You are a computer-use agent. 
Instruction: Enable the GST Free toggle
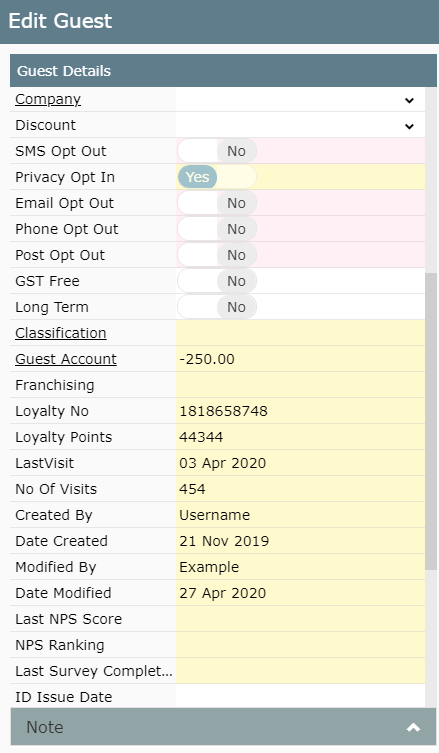click(217, 280)
